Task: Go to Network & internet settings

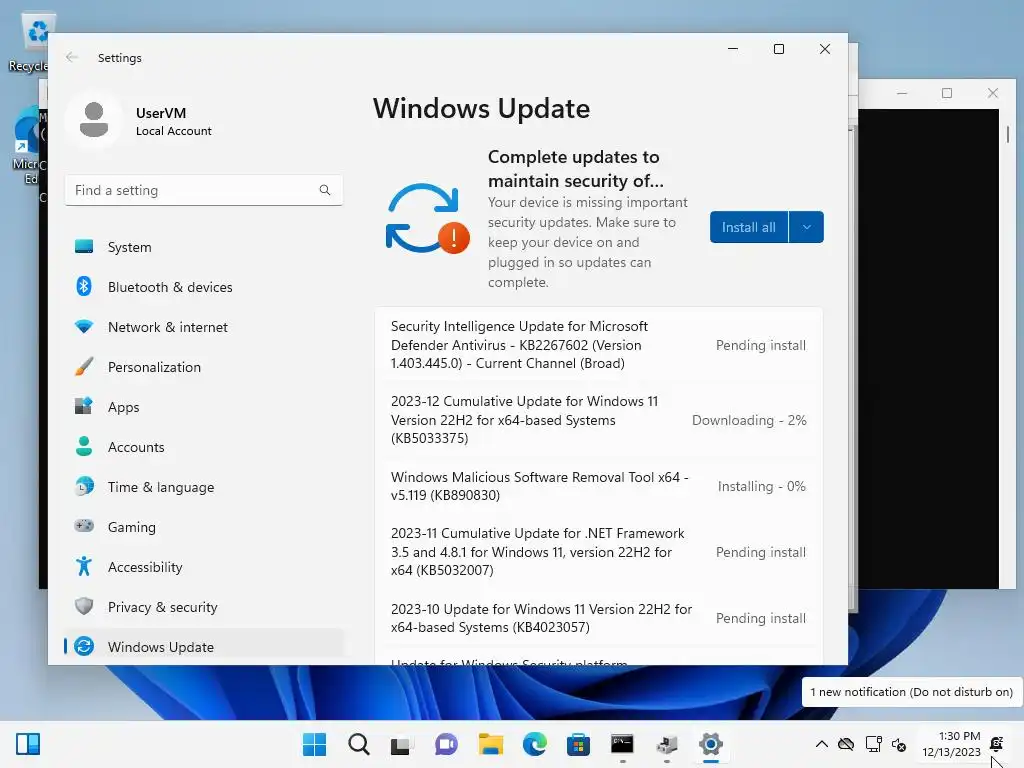Action: point(204,327)
